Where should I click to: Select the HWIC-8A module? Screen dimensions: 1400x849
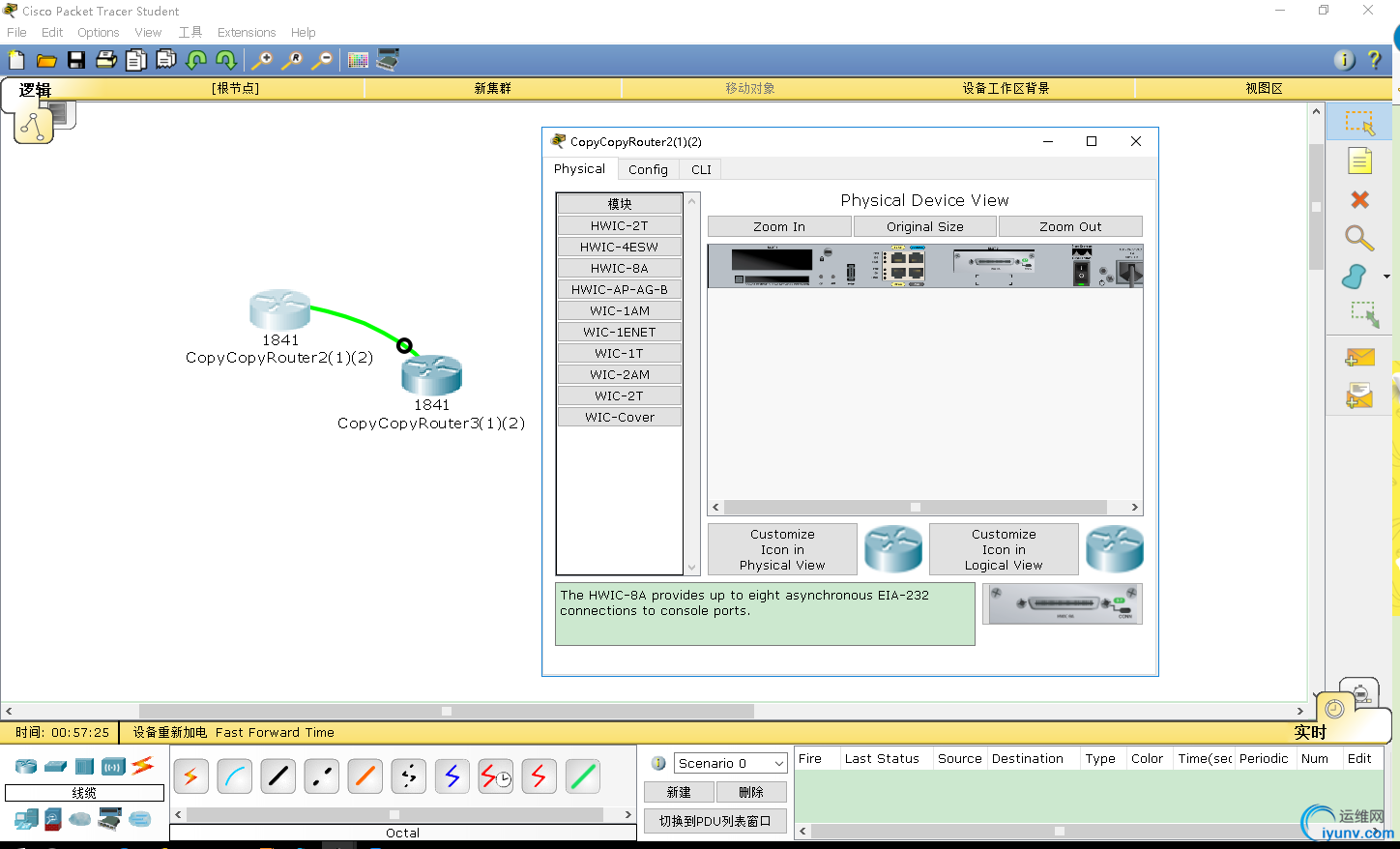coord(620,268)
